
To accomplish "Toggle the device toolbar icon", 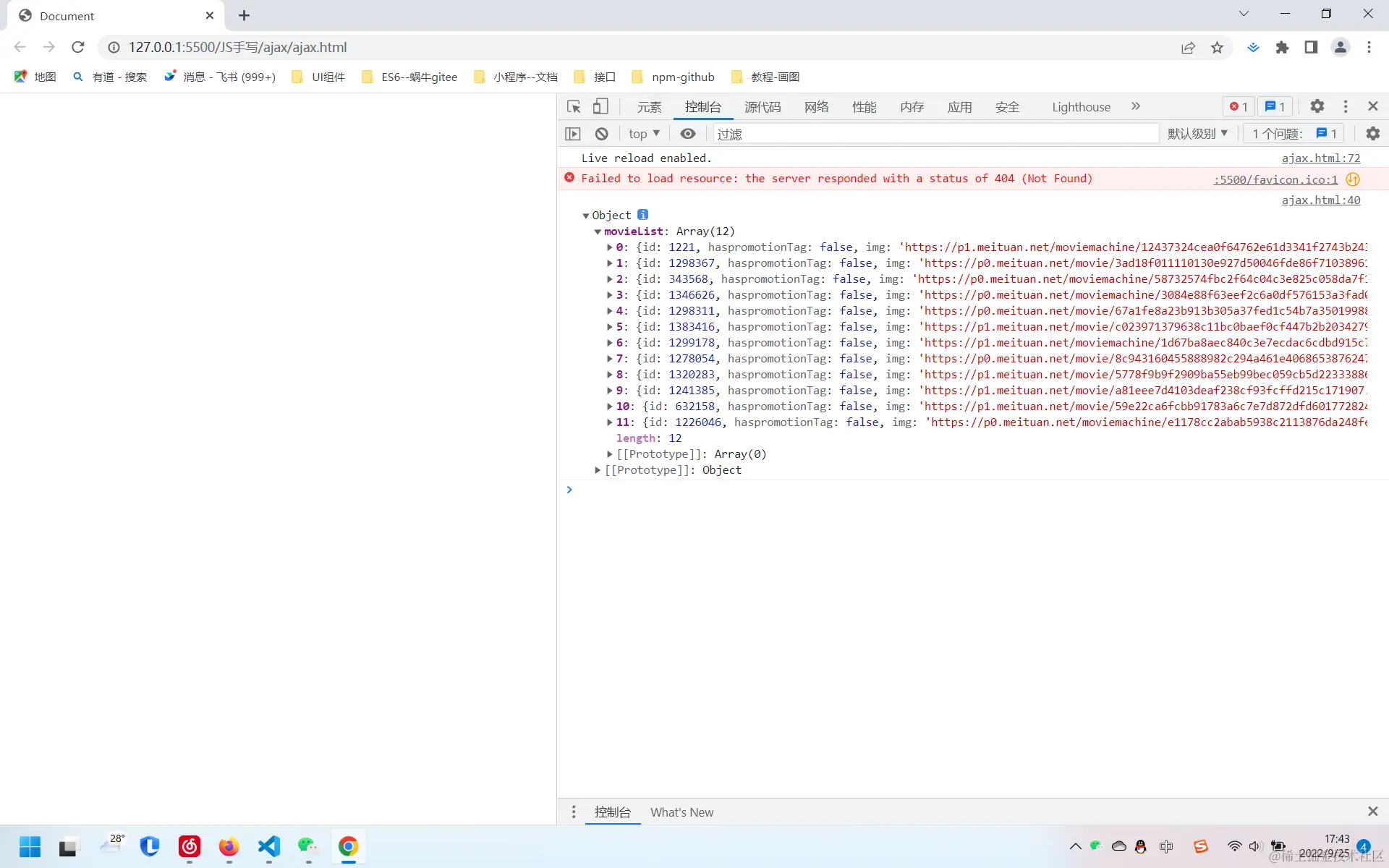I will 600,107.
